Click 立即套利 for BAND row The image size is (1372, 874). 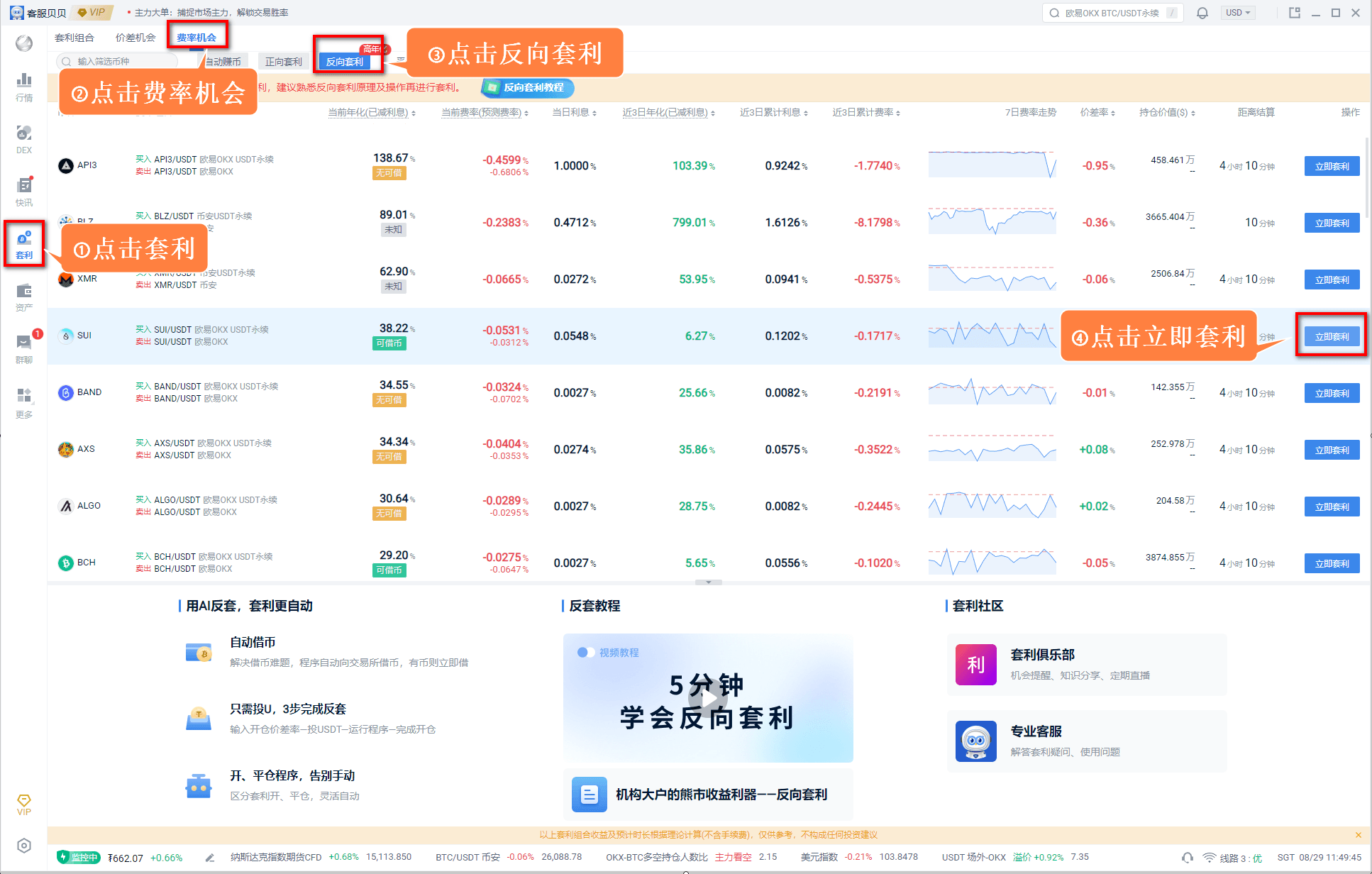(1332, 393)
